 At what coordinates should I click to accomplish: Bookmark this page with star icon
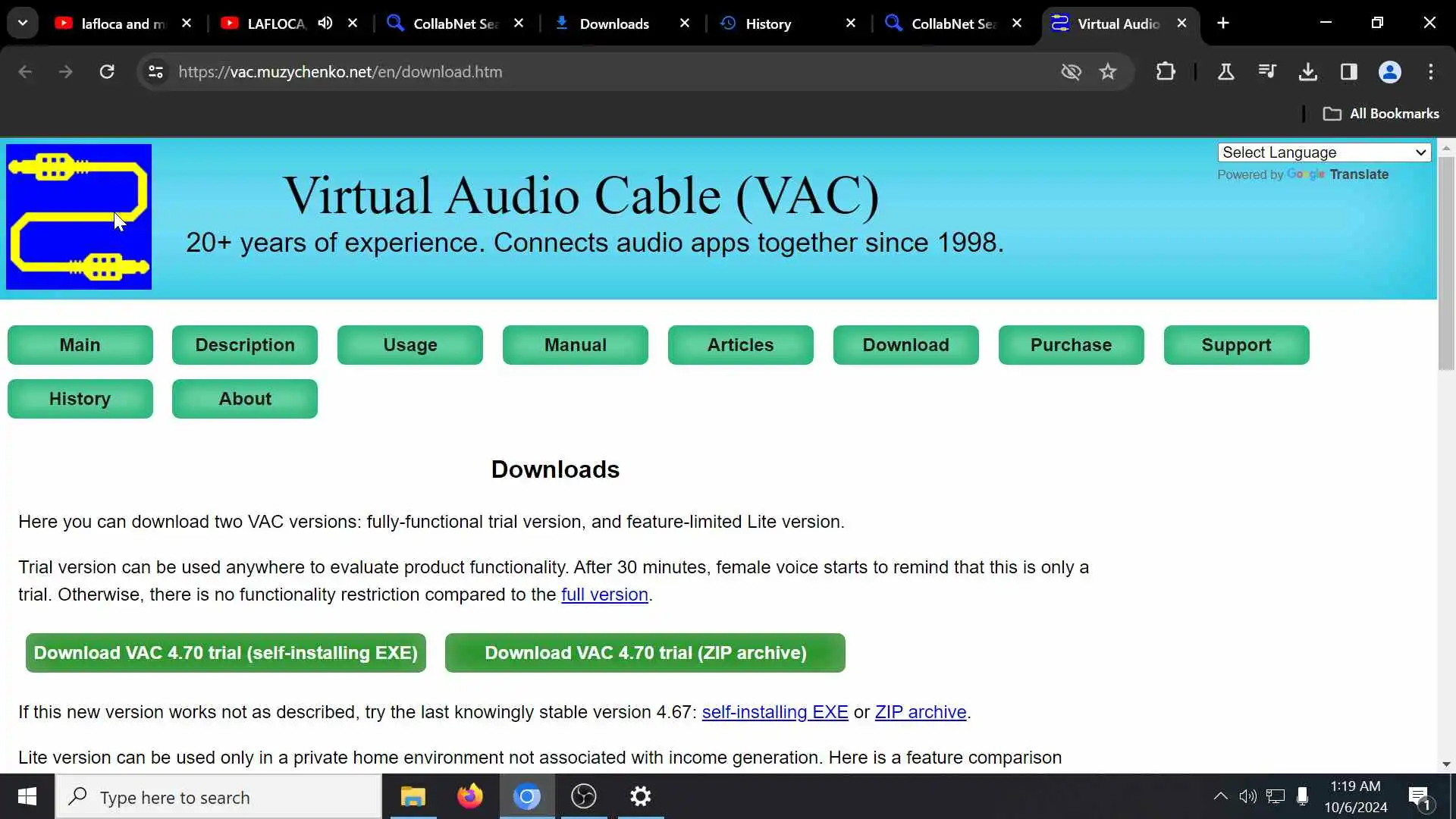[1108, 72]
